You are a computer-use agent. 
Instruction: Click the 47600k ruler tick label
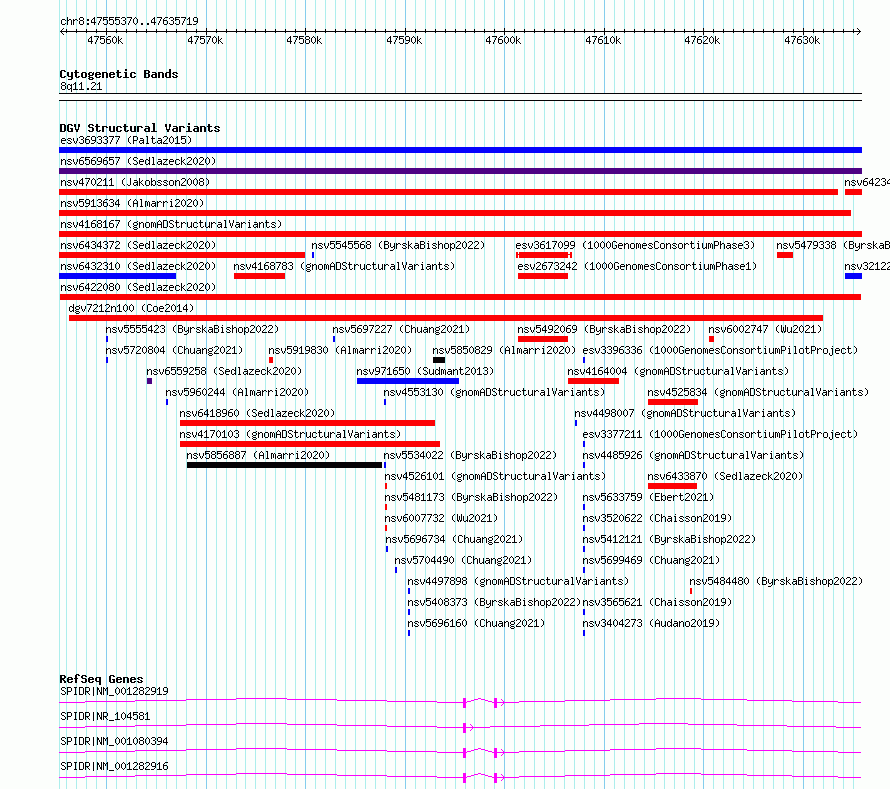click(503, 40)
